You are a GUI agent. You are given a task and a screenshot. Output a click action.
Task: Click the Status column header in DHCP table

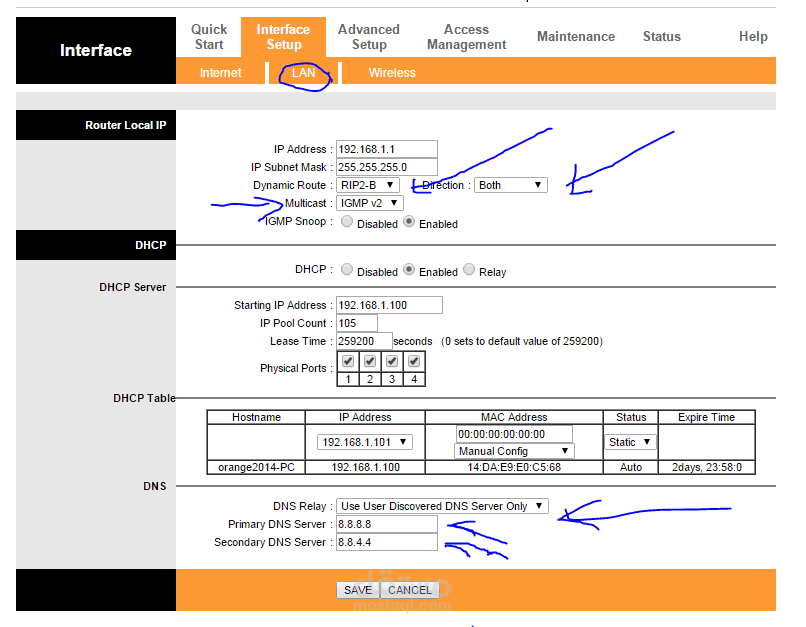click(x=631, y=417)
